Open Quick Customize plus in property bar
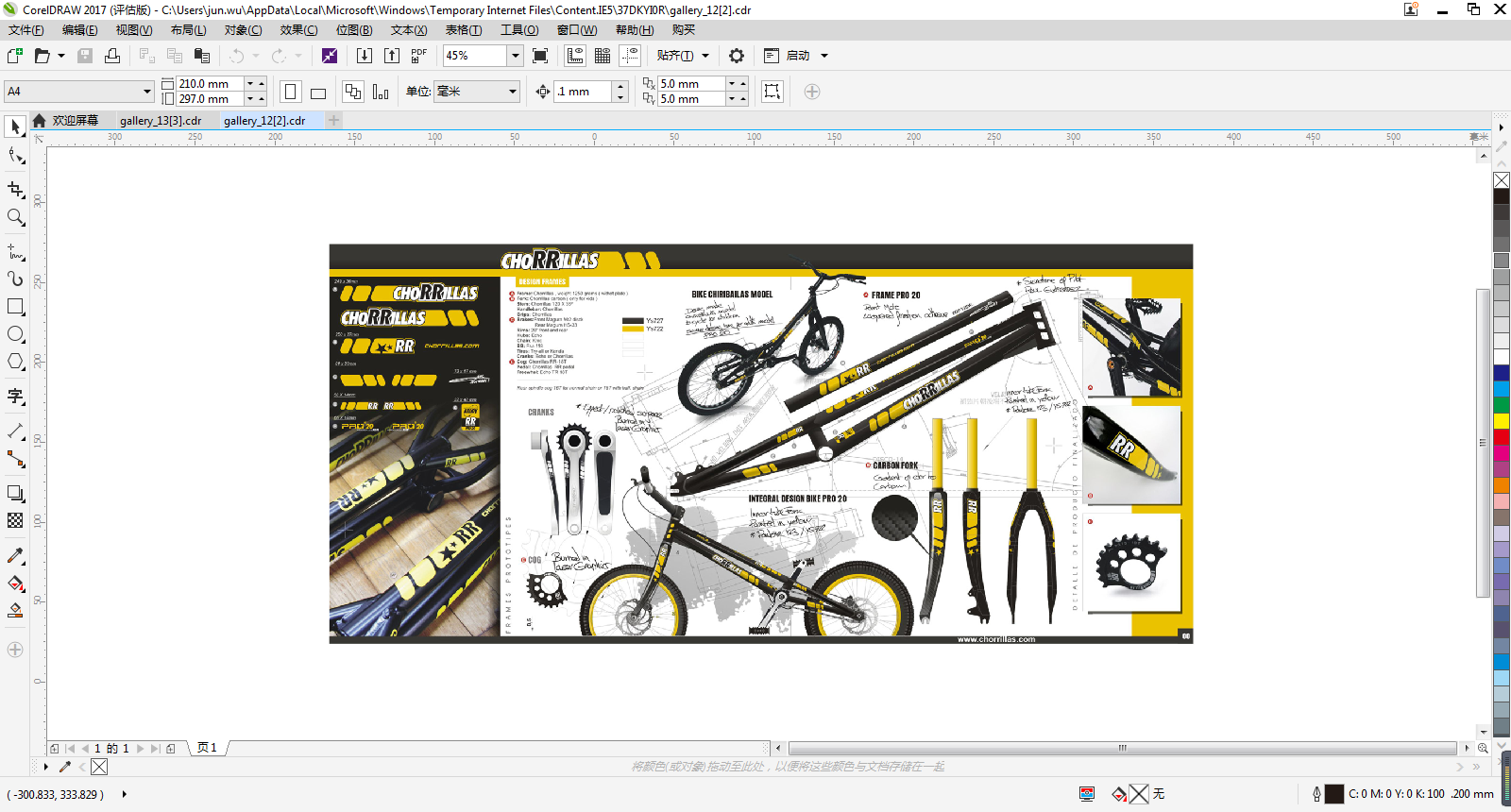Viewport: 1511px width, 812px height. click(x=812, y=92)
